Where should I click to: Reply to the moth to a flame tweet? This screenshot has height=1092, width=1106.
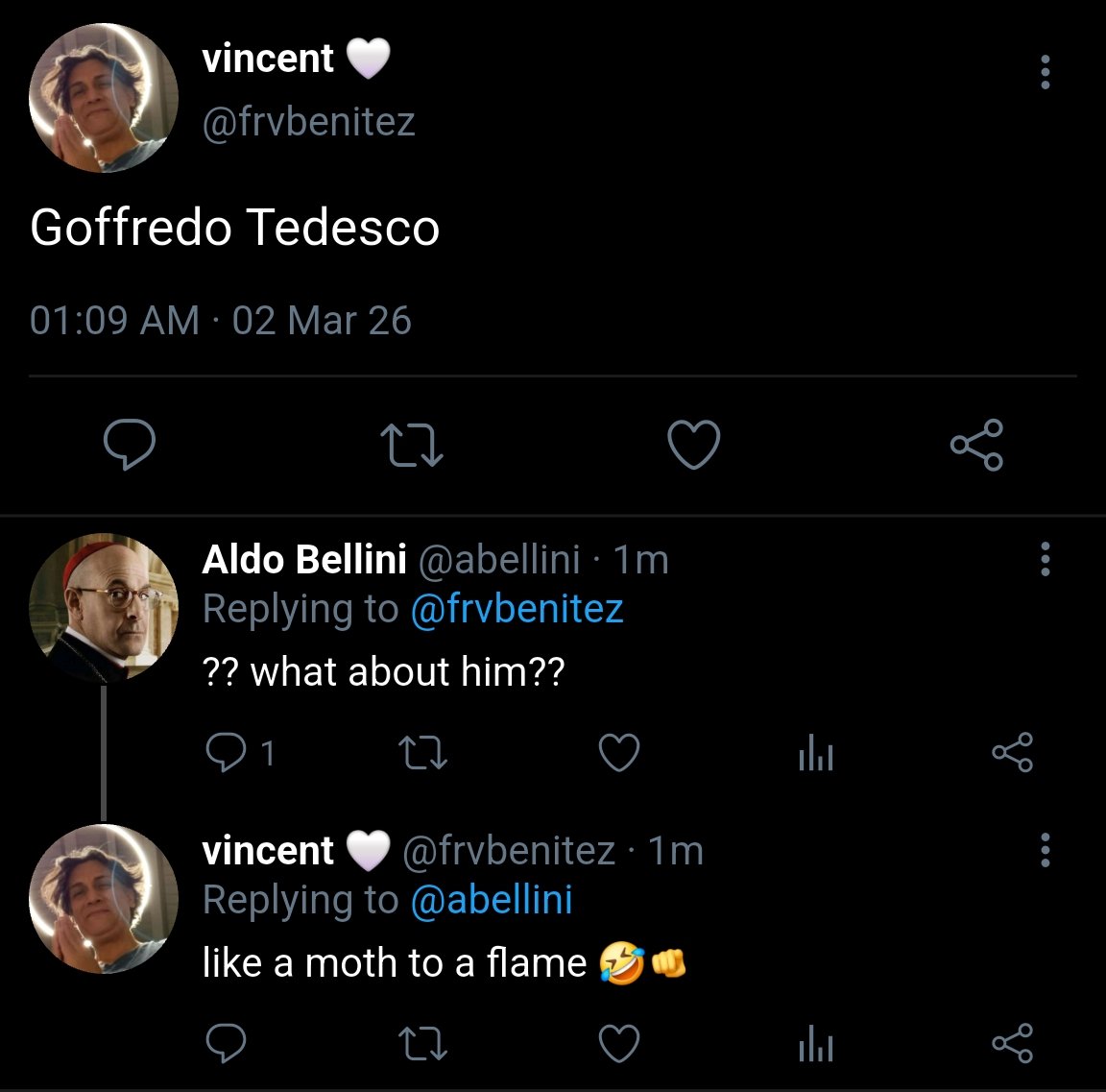(x=226, y=1043)
